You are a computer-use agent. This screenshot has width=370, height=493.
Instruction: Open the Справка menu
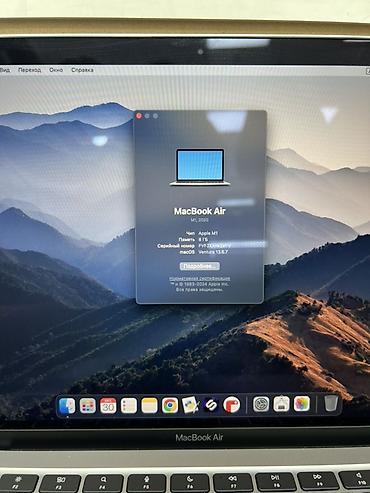pos(82,70)
